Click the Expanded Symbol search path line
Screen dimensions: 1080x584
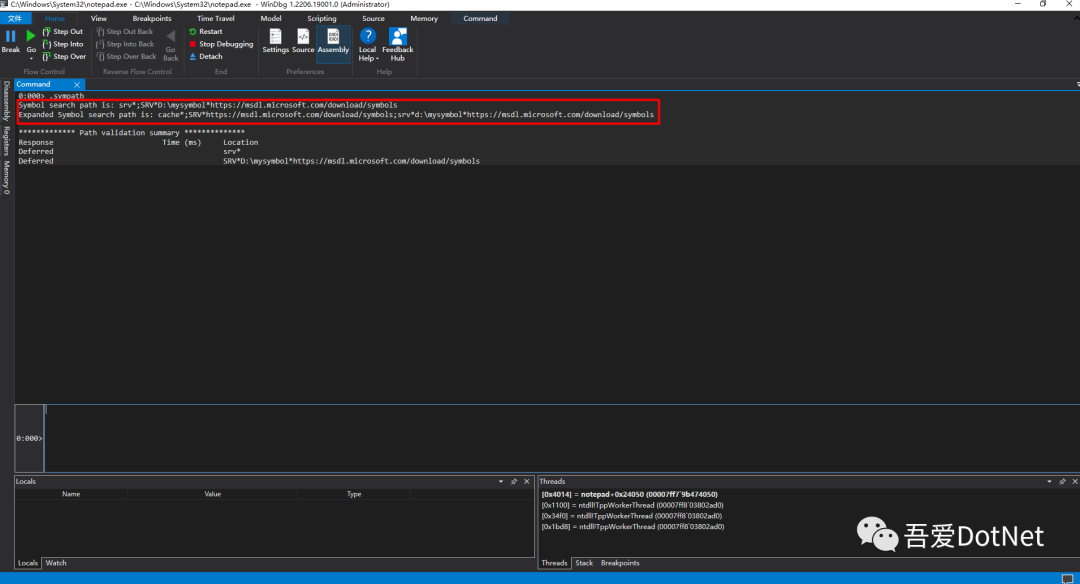click(336, 115)
